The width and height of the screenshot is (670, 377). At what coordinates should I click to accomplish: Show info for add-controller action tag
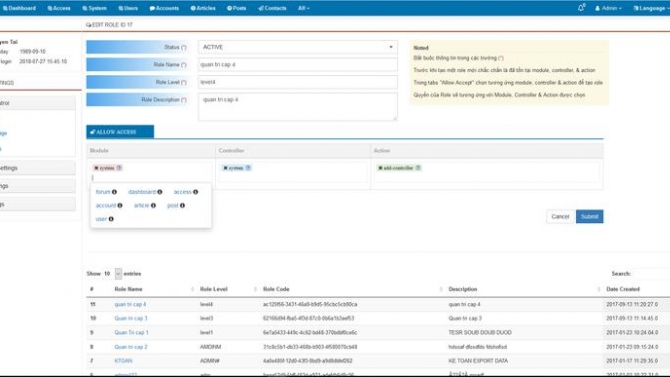click(418, 168)
